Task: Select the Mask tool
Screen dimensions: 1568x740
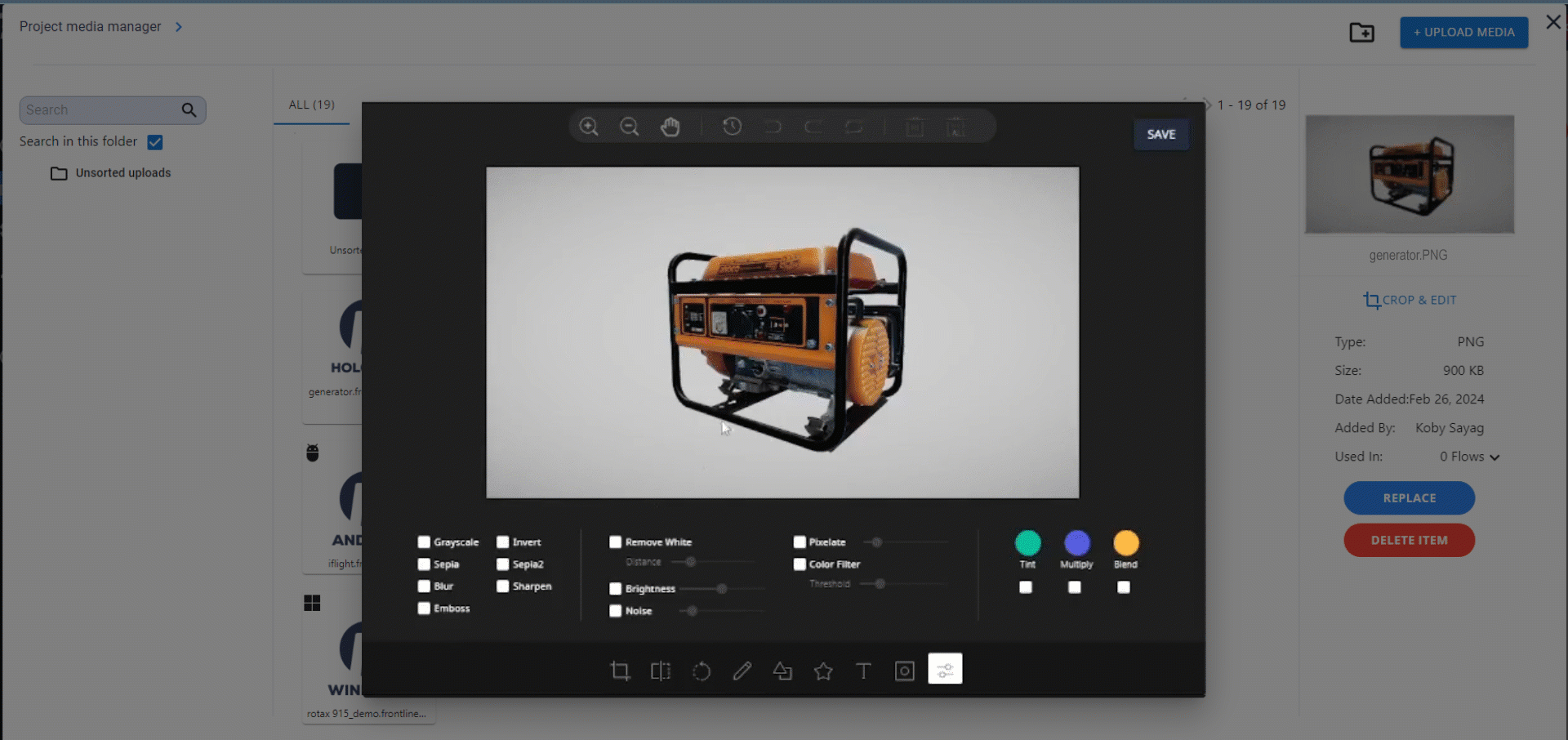Action: point(905,671)
